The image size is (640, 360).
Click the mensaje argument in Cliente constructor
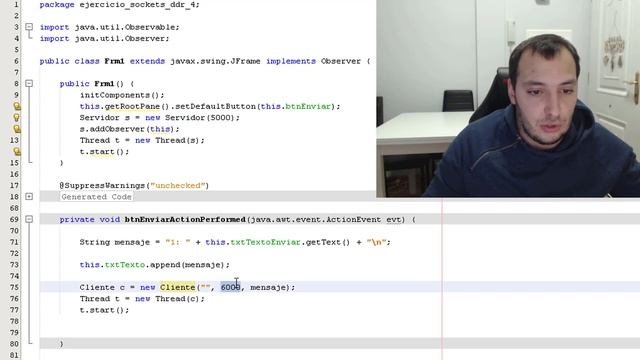click(x=268, y=287)
